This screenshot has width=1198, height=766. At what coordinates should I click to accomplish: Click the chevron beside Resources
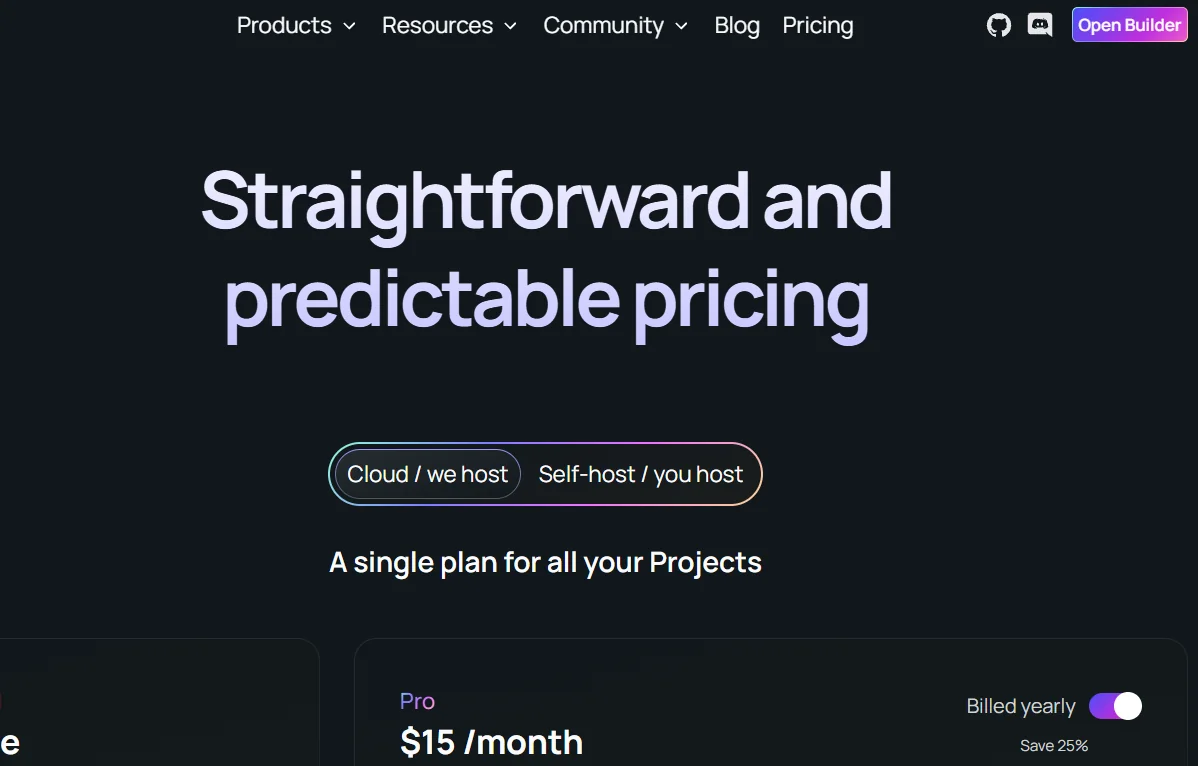pos(510,27)
